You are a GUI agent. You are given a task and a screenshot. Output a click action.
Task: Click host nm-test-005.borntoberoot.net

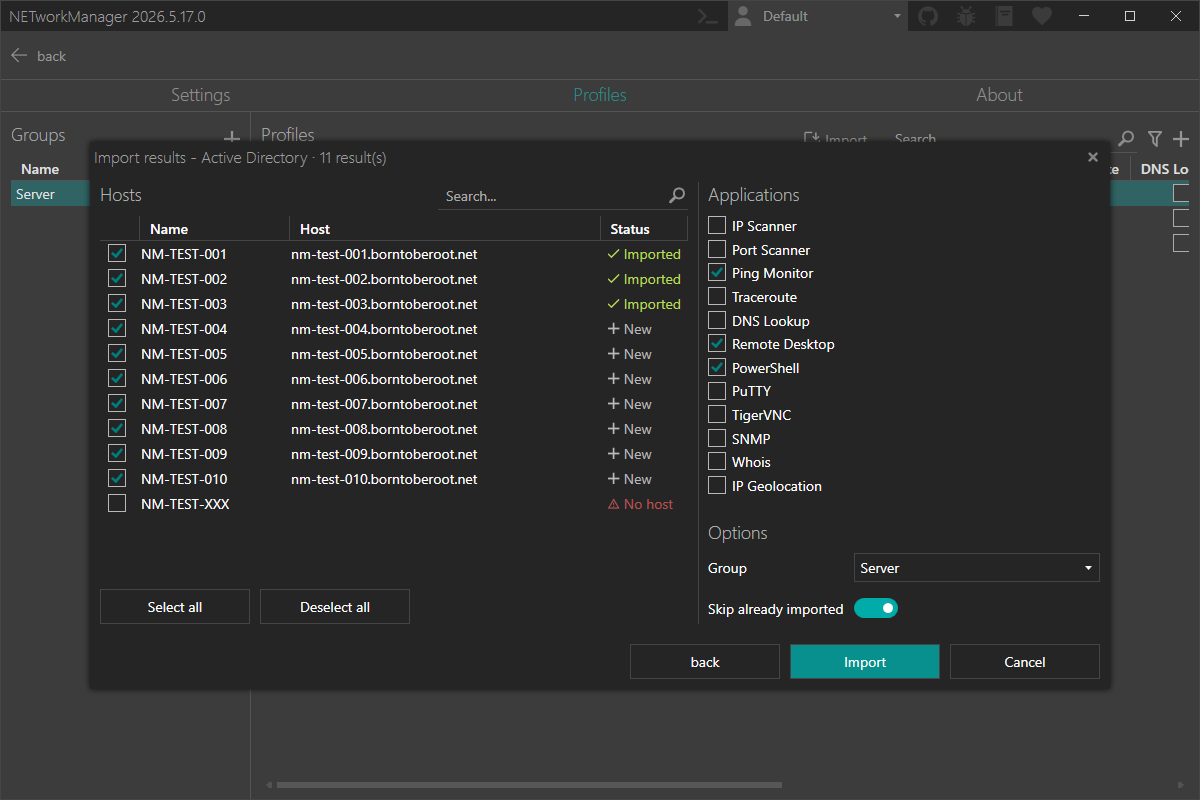pos(384,354)
